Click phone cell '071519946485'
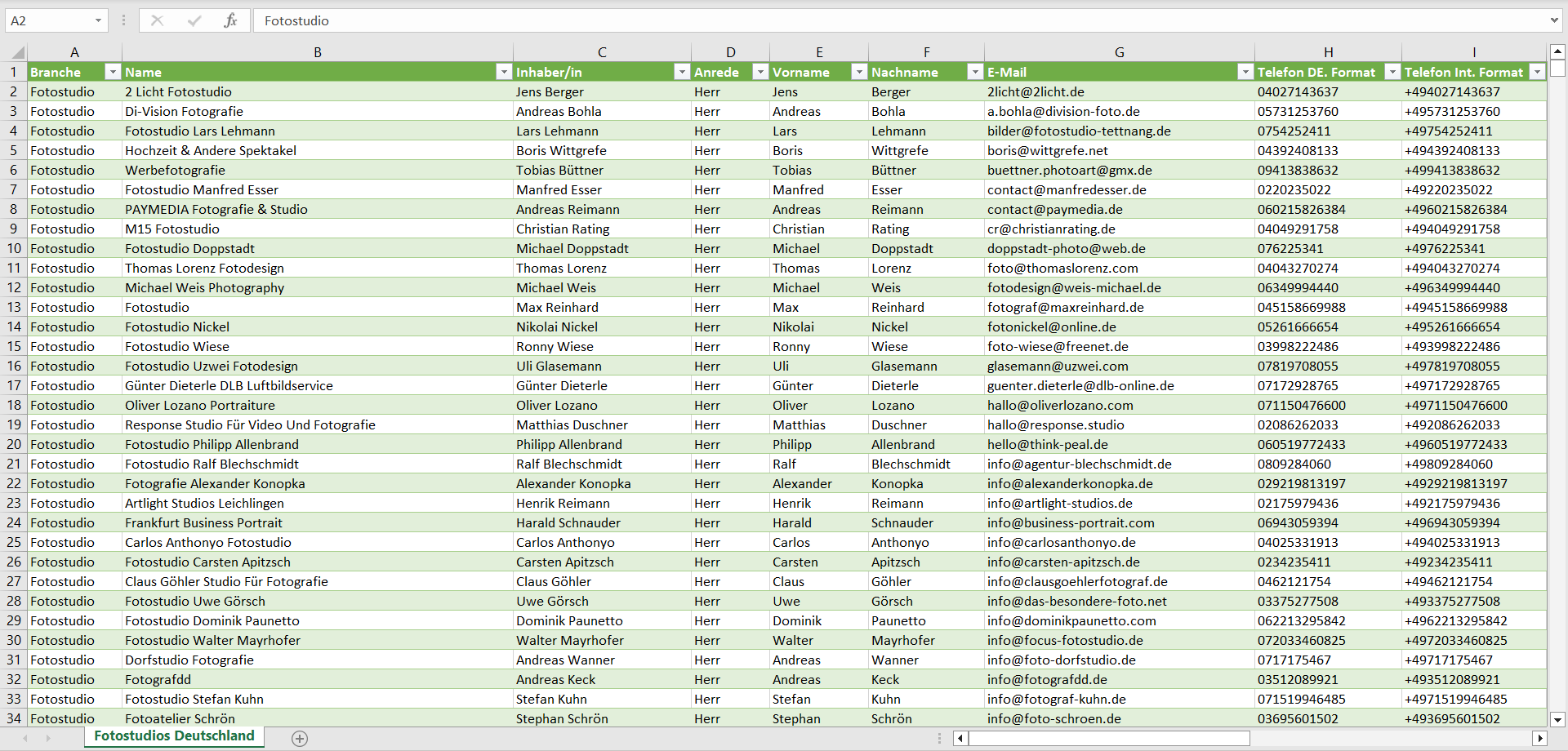 (x=1328, y=699)
